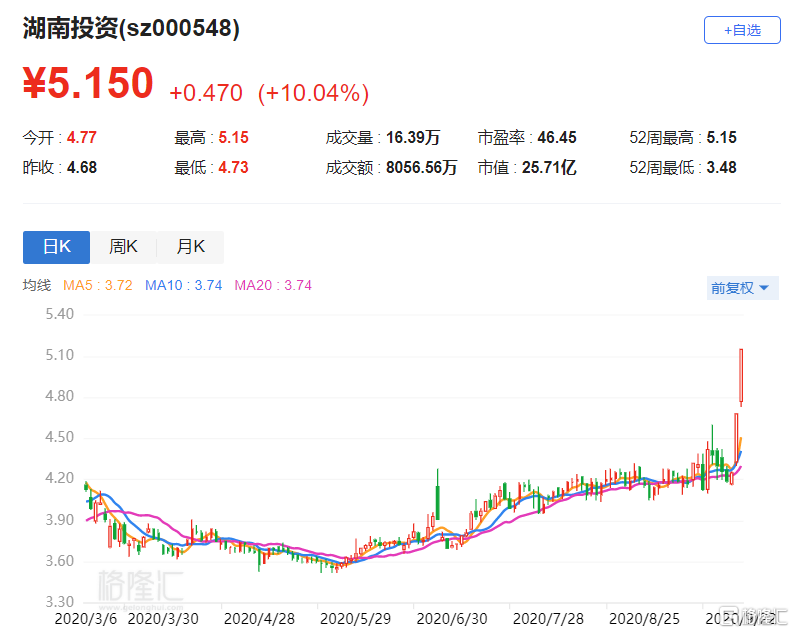The height and width of the screenshot is (633, 794).
Task: Click price change +0.470
Action: click(x=206, y=93)
